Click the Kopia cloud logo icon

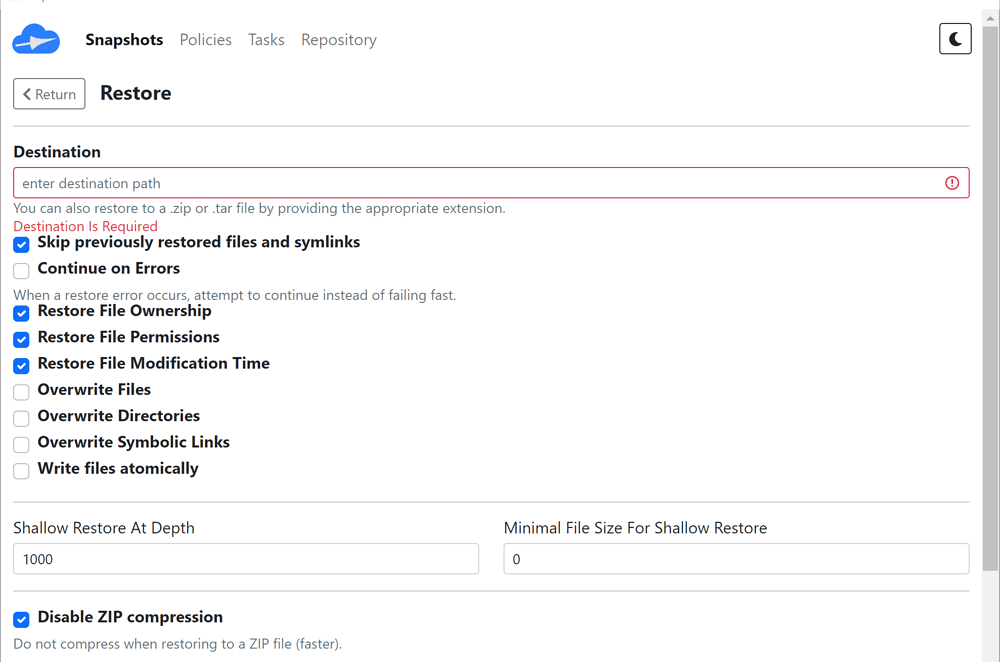click(36, 40)
